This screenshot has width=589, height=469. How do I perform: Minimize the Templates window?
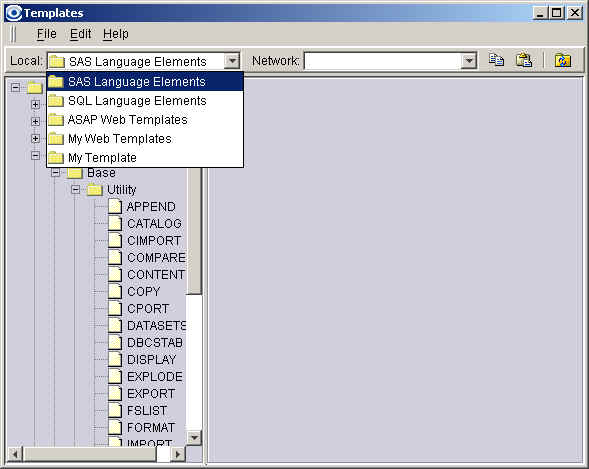tap(540, 13)
